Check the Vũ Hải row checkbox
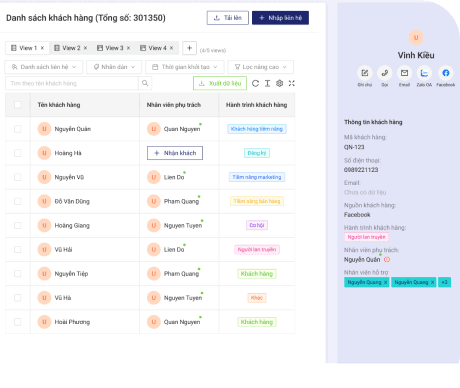The width and height of the screenshot is (460, 388). point(18,250)
